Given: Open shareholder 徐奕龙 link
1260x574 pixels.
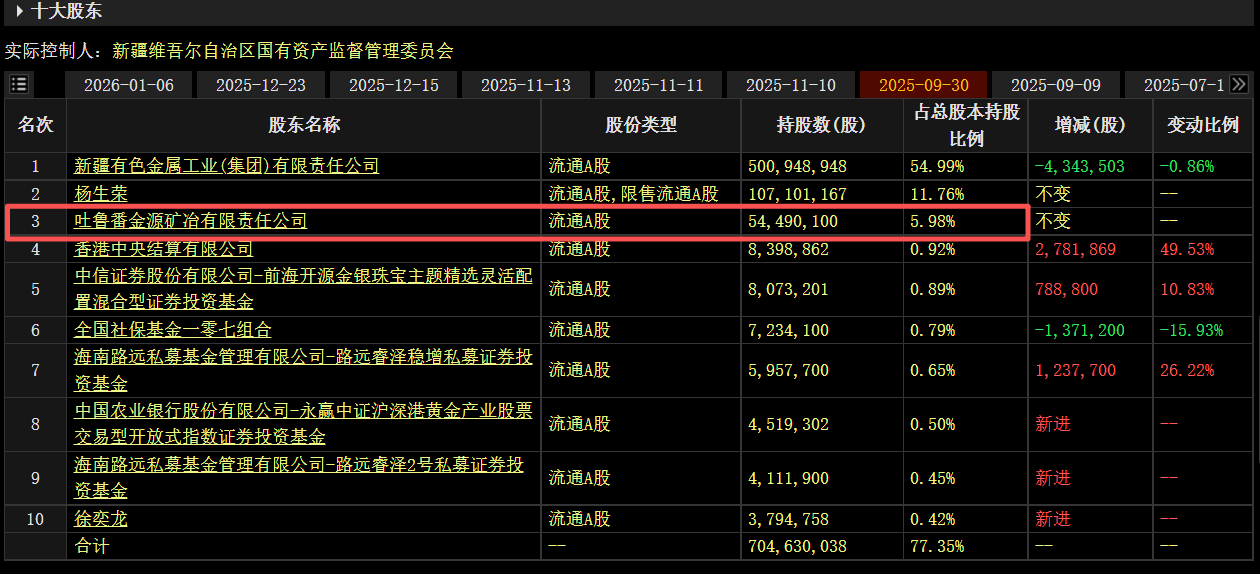Looking at the screenshot, I should click(101, 519).
